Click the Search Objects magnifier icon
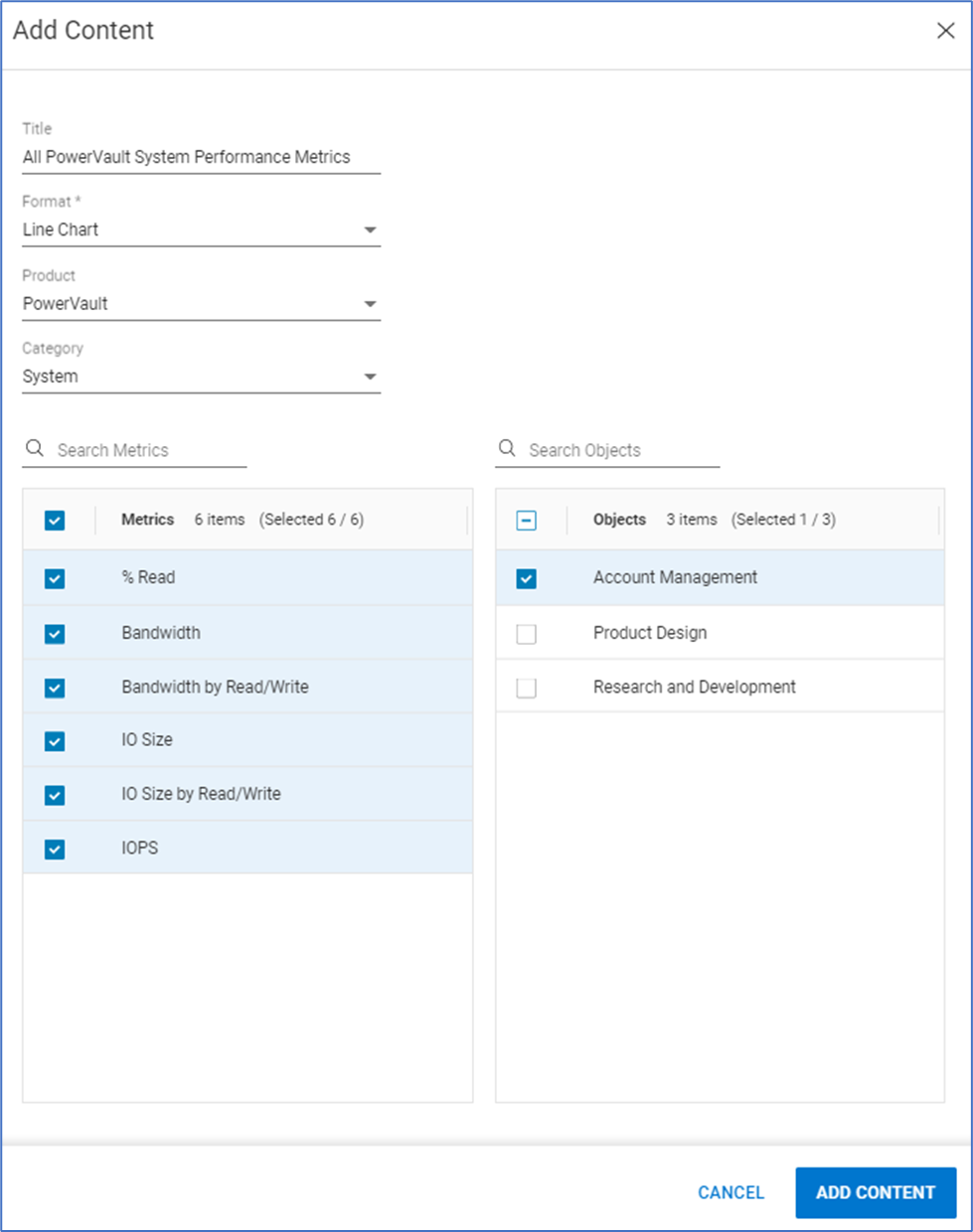Screen dimensions: 973x1232 [x=505, y=449]
